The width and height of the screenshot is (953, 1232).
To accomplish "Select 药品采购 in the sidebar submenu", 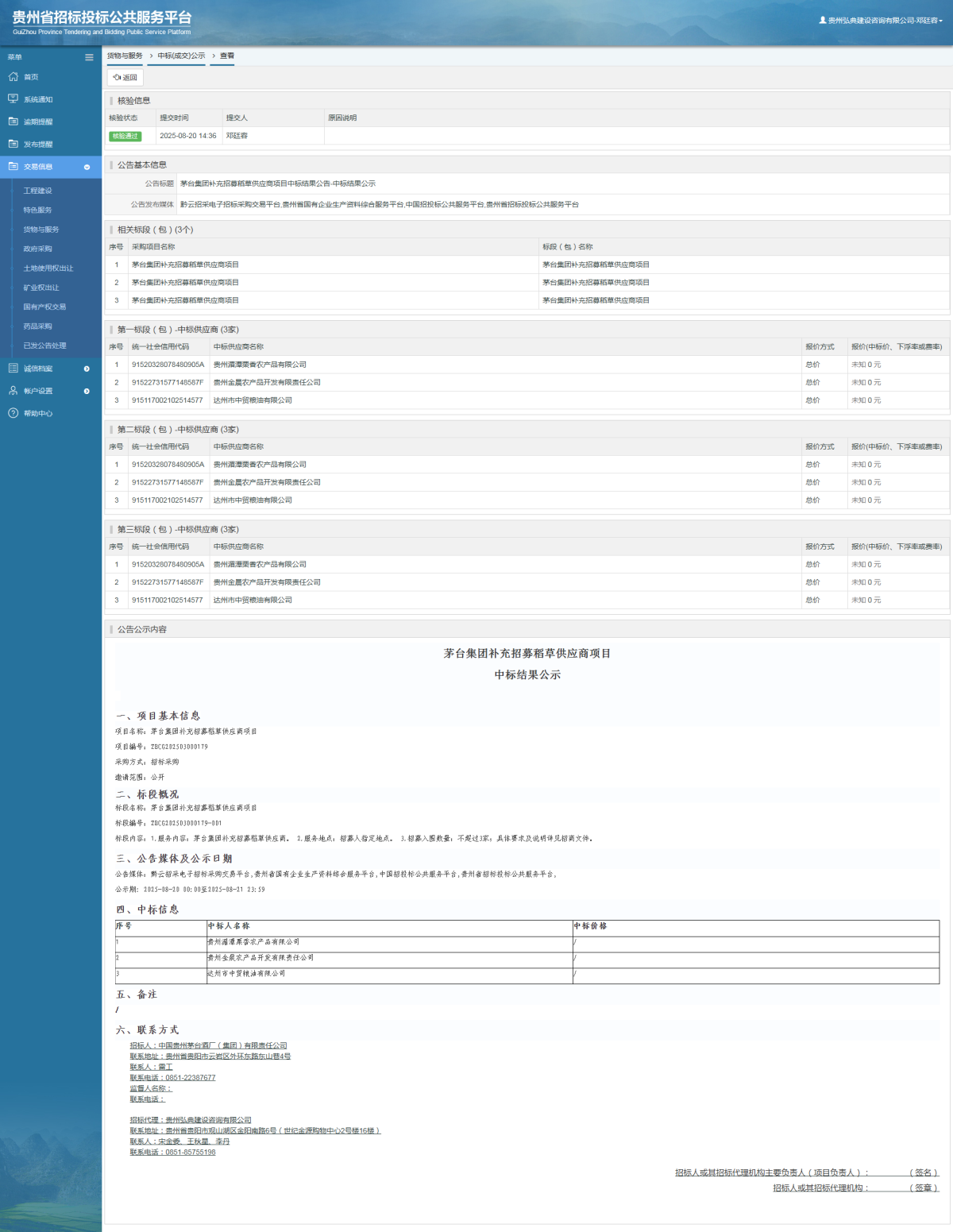I will (x=37, y=326).
